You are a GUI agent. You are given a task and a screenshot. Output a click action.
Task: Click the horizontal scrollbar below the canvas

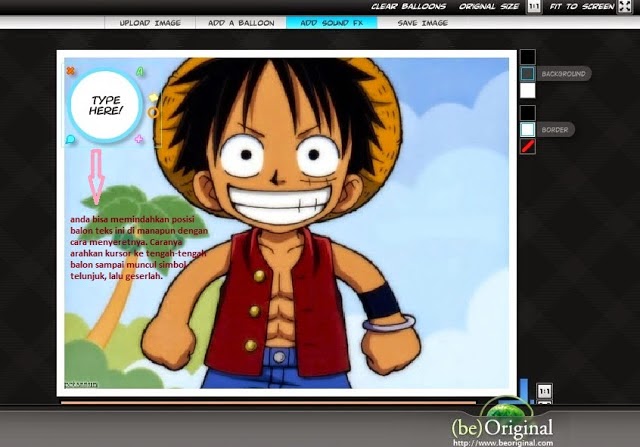pos(268,403)
